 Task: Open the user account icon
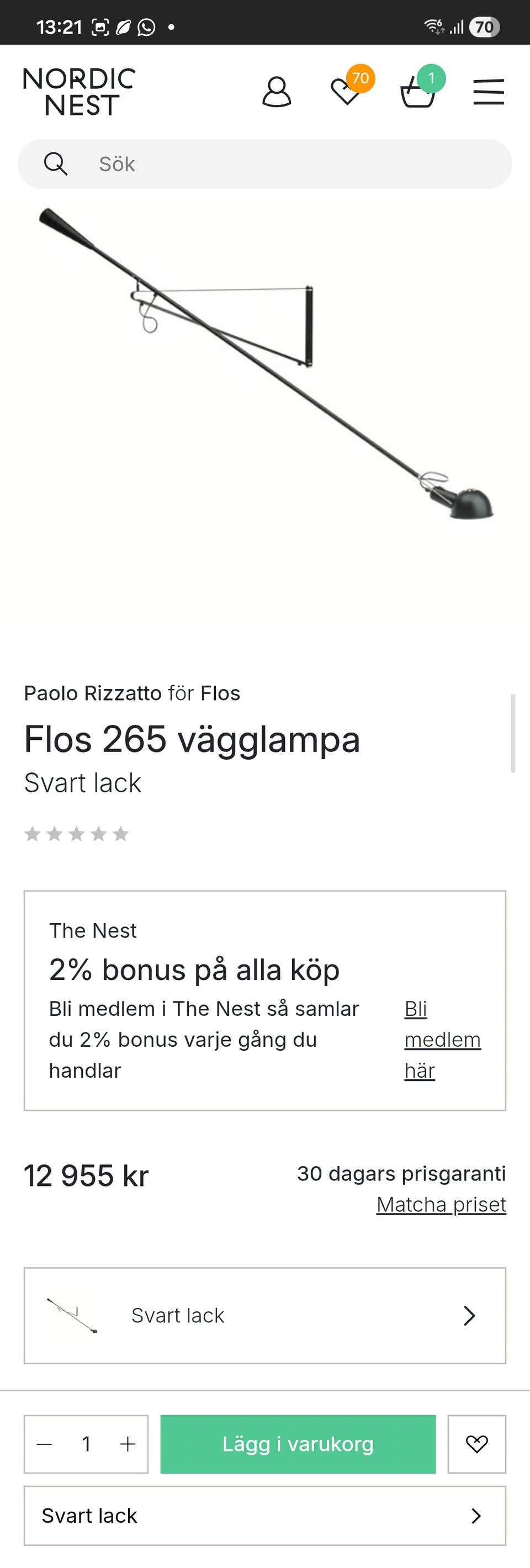point(276,92)
